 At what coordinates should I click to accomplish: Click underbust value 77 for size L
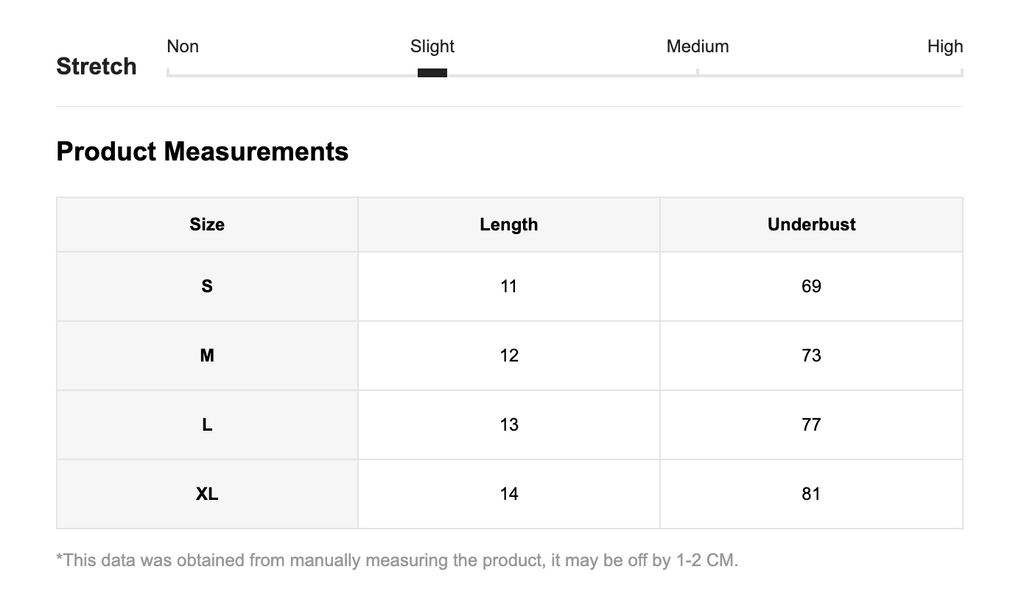click(x=811, y=424)
